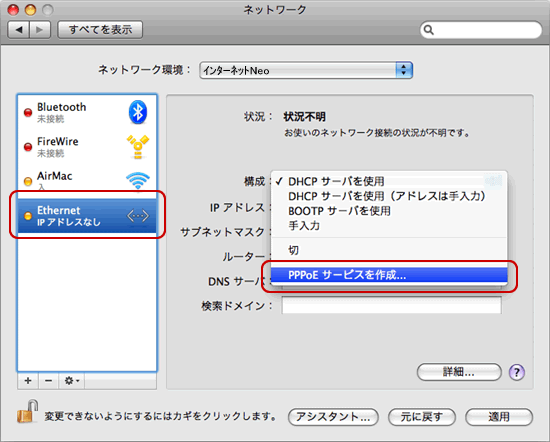The width and height of the screenshot is (550, 442).
Task: Click the Ethernet arrows icon
Action: [138, 216]
